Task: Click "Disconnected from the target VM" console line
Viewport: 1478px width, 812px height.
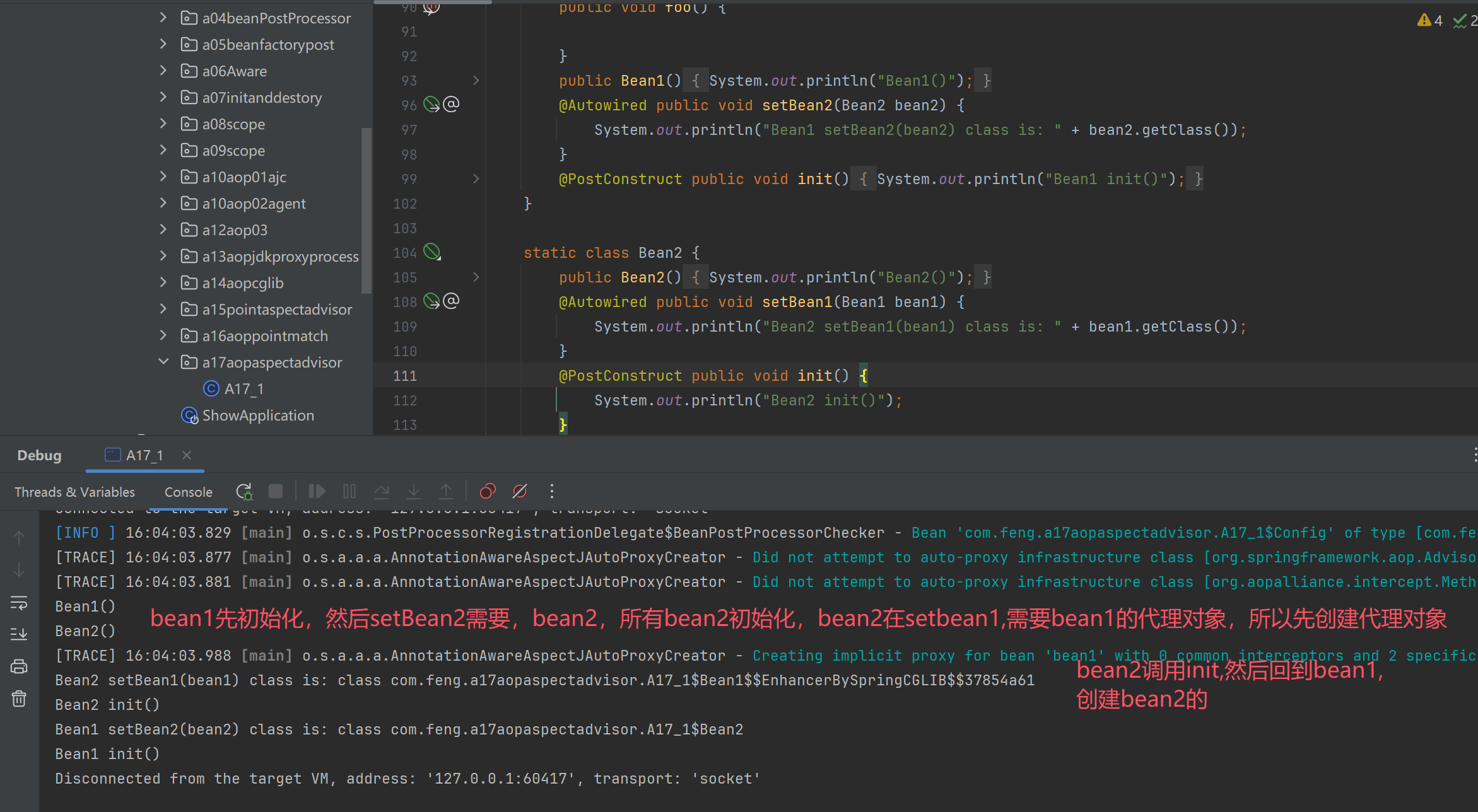Action: [x=408, y=779]
